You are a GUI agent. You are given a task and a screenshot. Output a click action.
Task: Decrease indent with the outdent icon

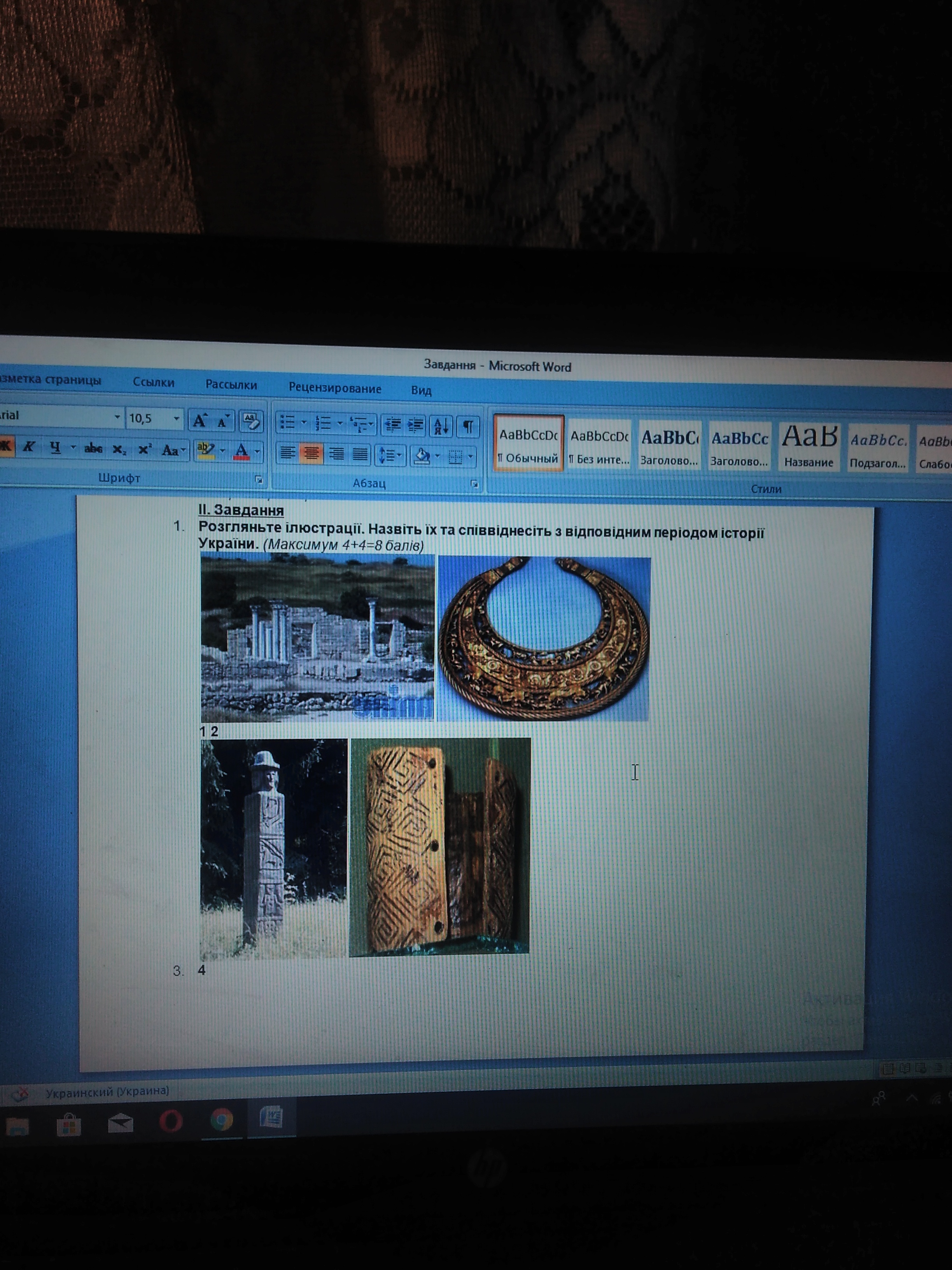coord(392,425)
